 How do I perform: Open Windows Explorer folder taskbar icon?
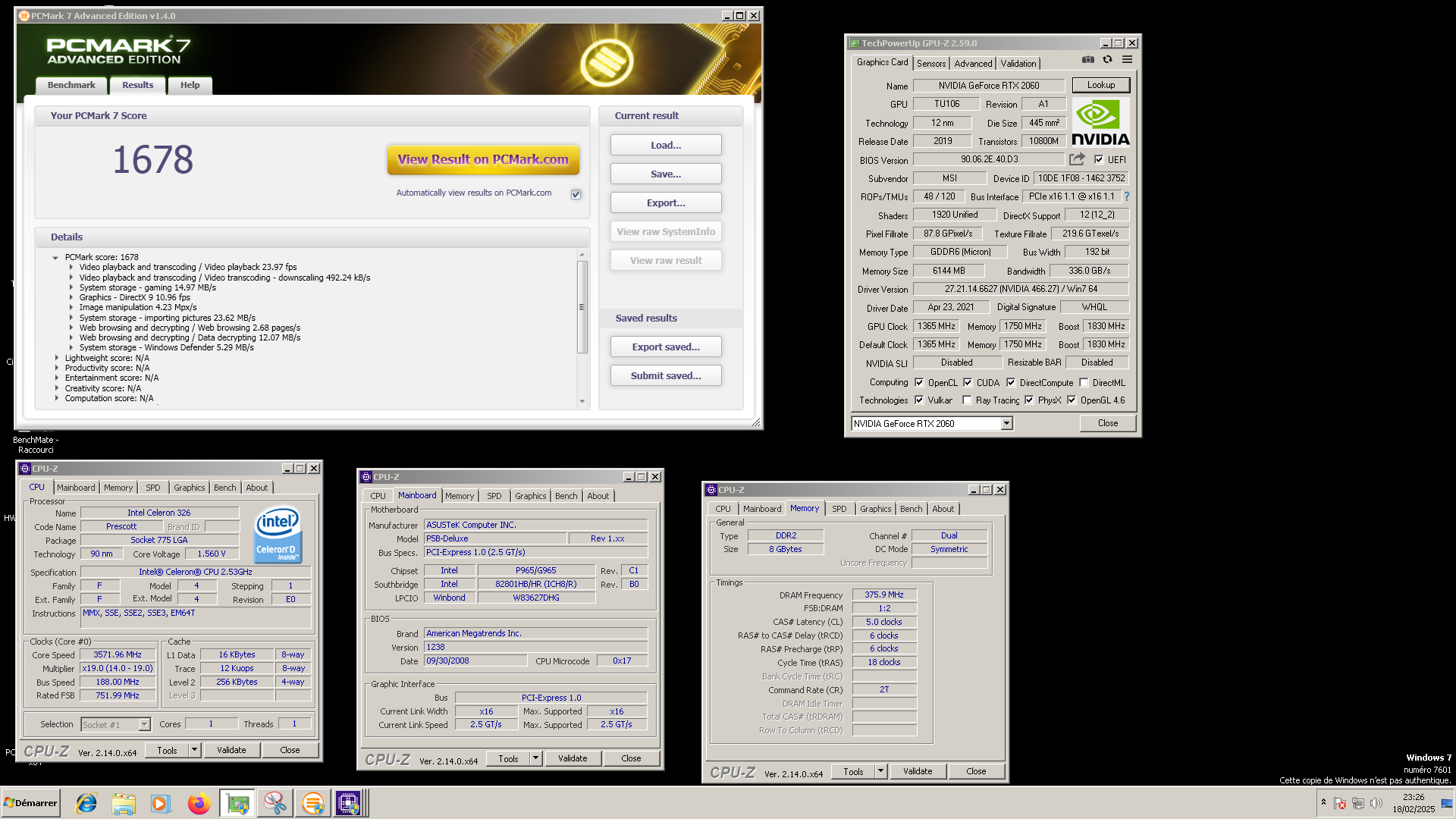point(124,803)
